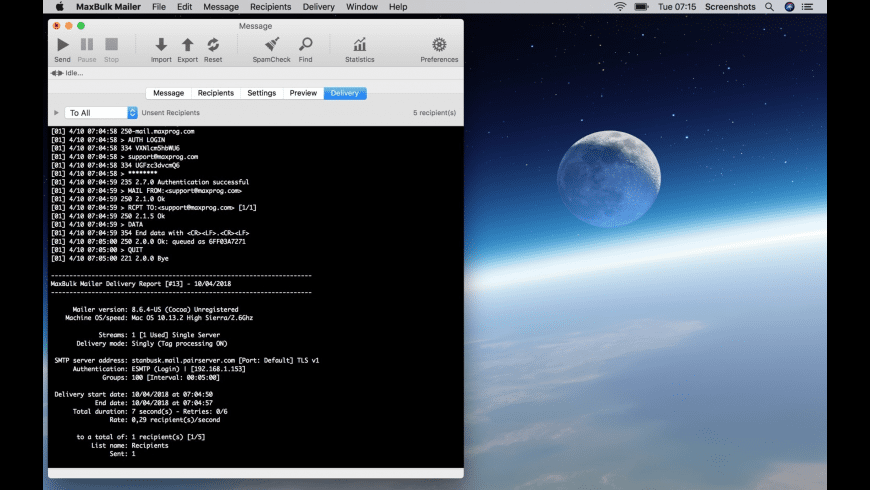Select the Settings tab
Image resolution: width=870 pixels, height=490 pixels.
pyautogui.click(x=261, y=93)
